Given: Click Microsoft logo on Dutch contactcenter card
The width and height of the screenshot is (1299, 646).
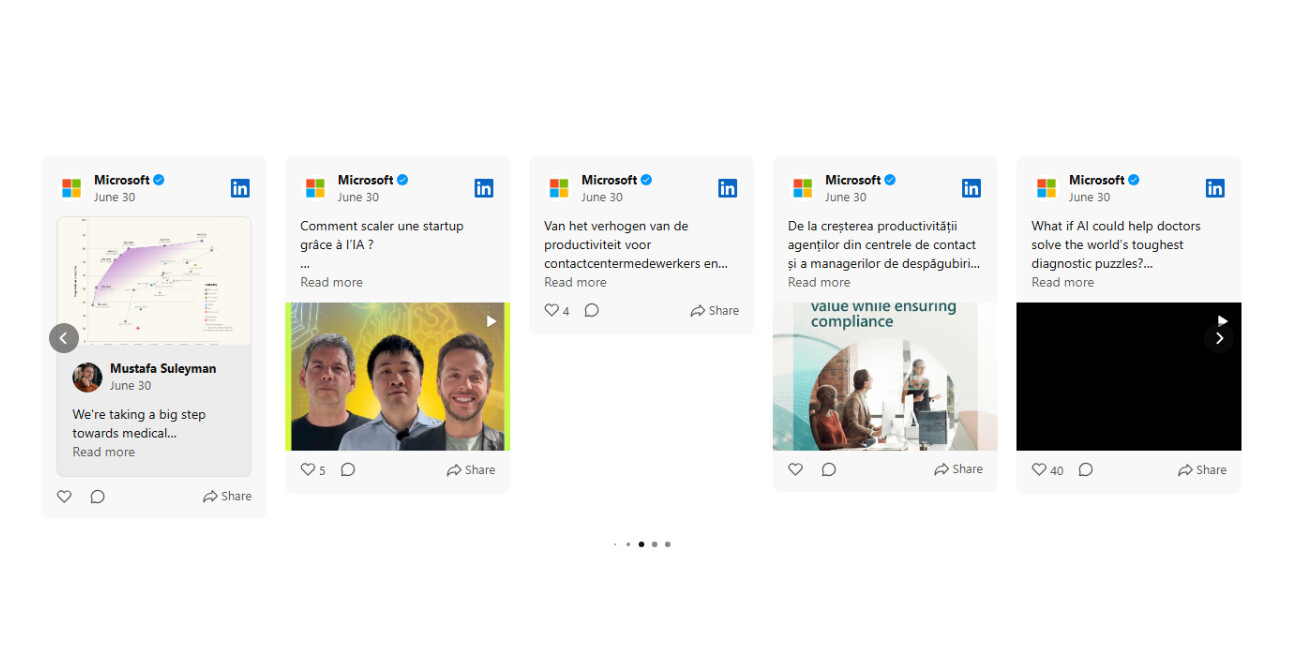Looking at the screenshot, I should [x=559, y=188].
